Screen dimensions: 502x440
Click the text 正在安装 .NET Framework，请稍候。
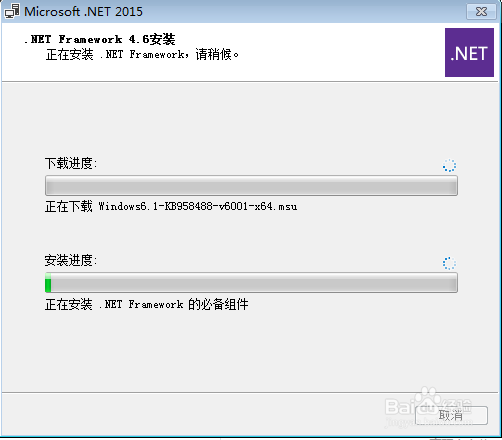[142, 54]
